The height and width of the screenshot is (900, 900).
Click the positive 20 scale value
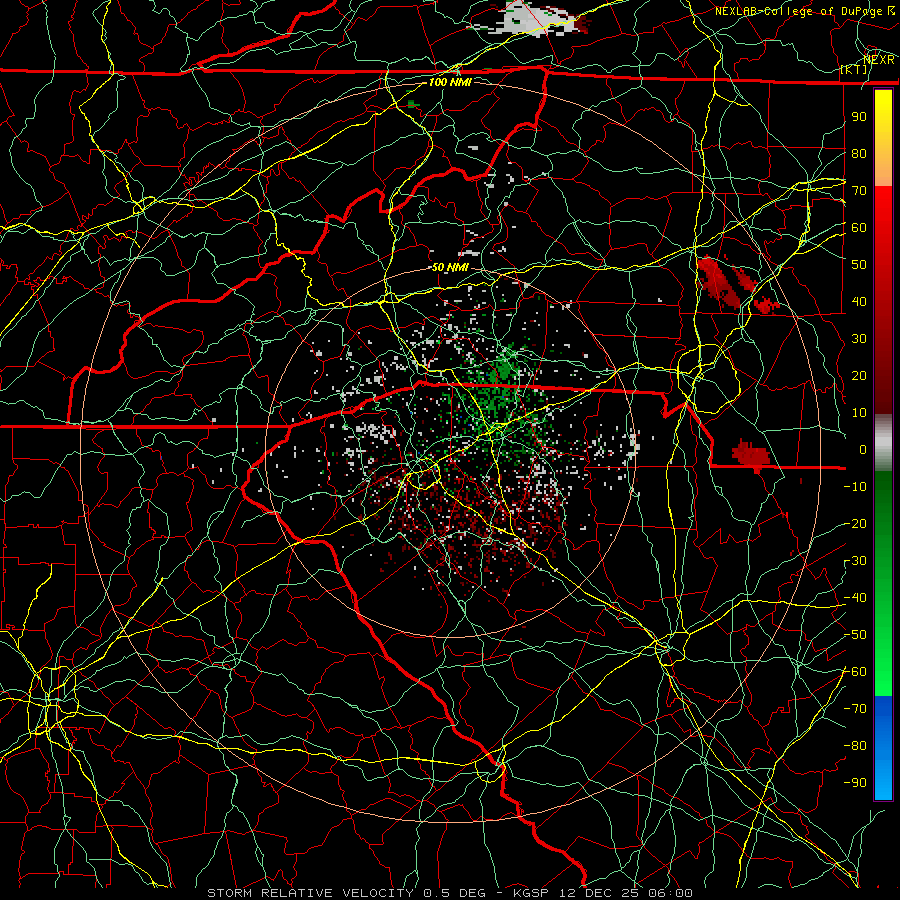click(859, 375)
